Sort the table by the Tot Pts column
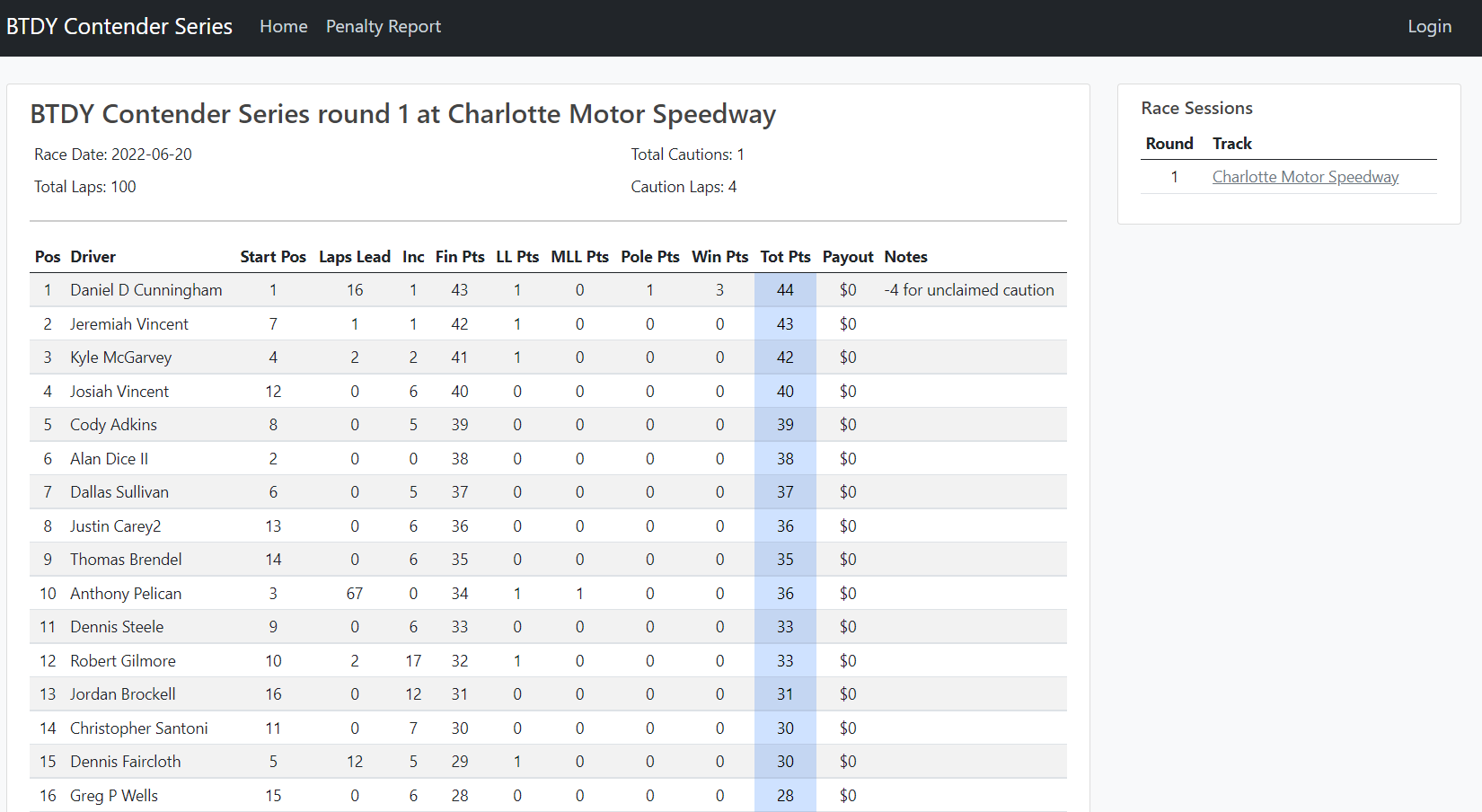Screen dimensions: 1482x812 tap(785, 256)
